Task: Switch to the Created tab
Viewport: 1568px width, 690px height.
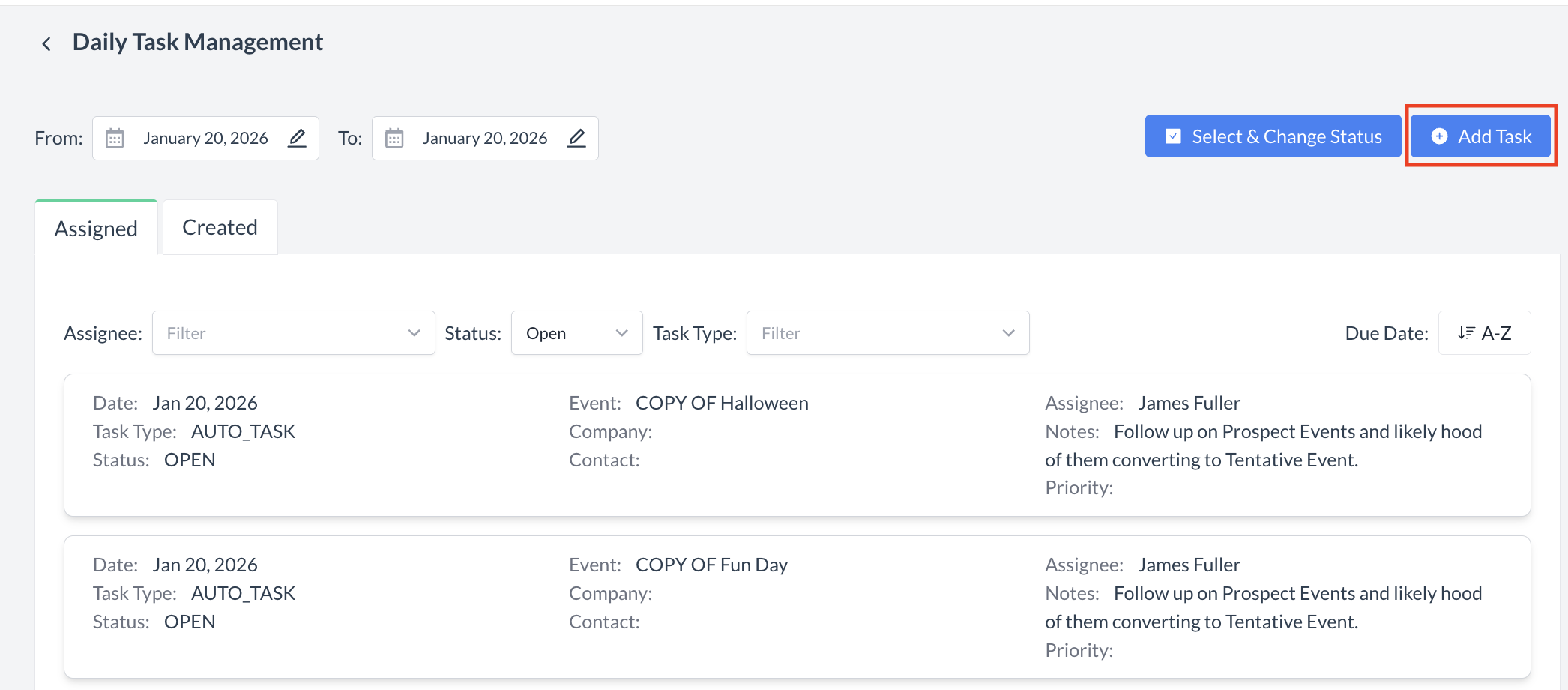Action: (x=220, y=228)
